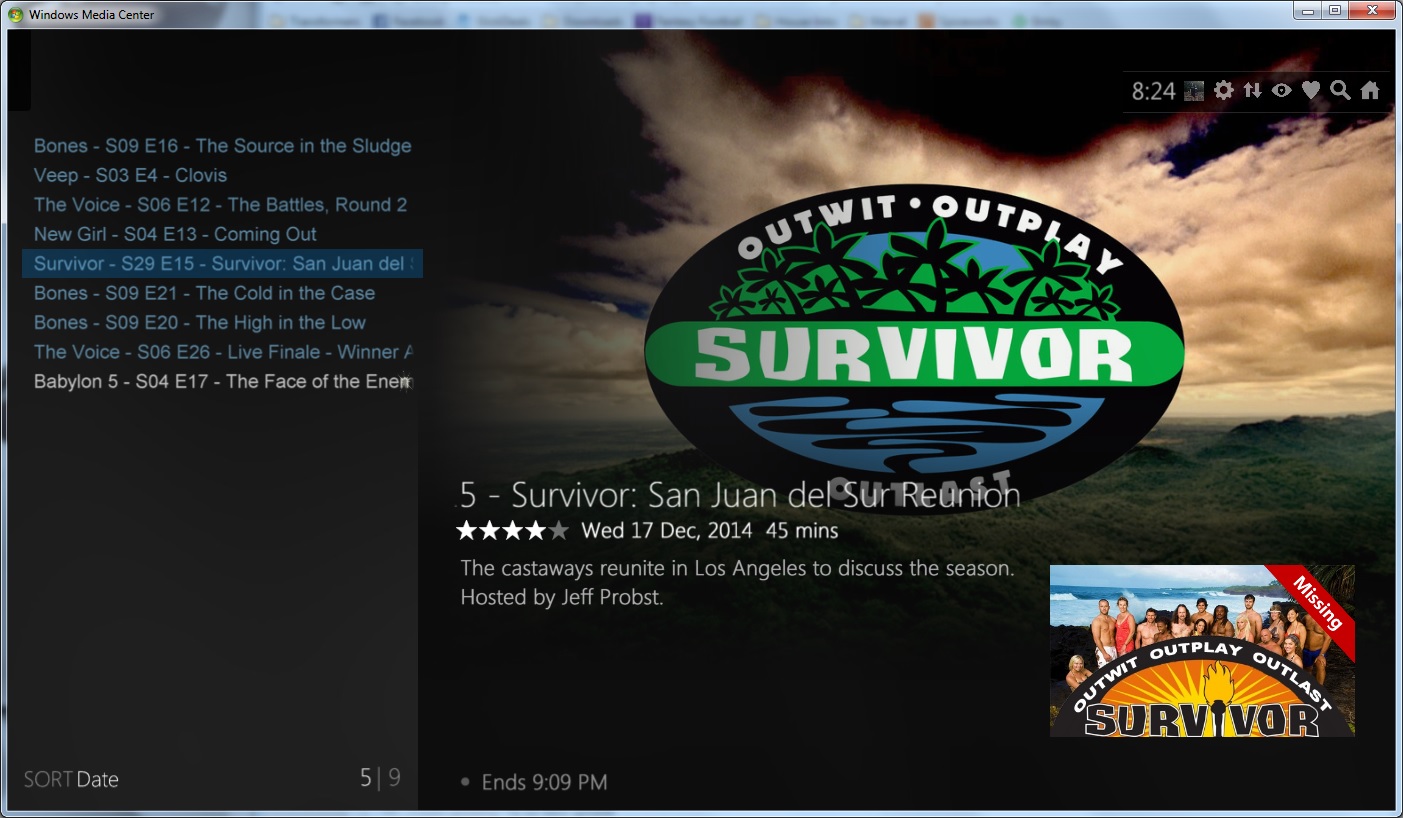The width and height of the screenshot is (1403, 818).
Task: Open the settings gear in the top bar
Action: pyautogui.click(x=1223, y=91)
